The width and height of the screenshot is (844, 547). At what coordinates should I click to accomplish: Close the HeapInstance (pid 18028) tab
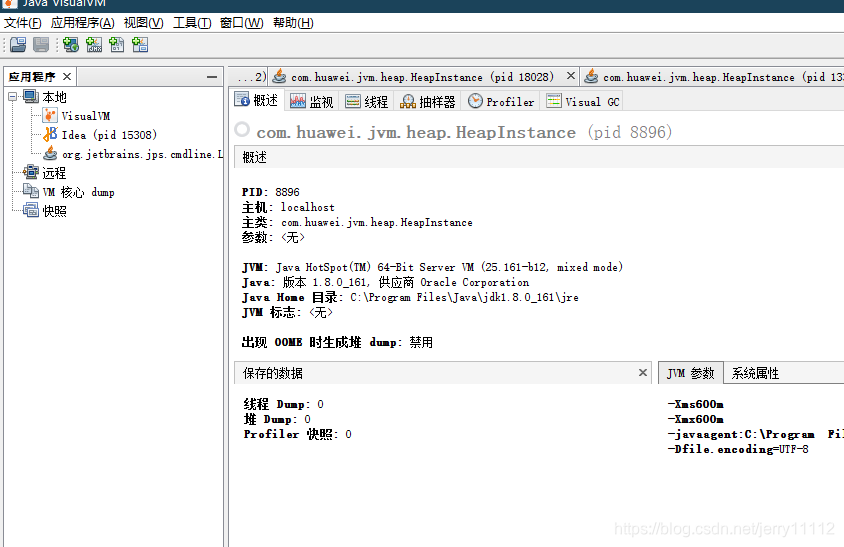tap(571, 76)
